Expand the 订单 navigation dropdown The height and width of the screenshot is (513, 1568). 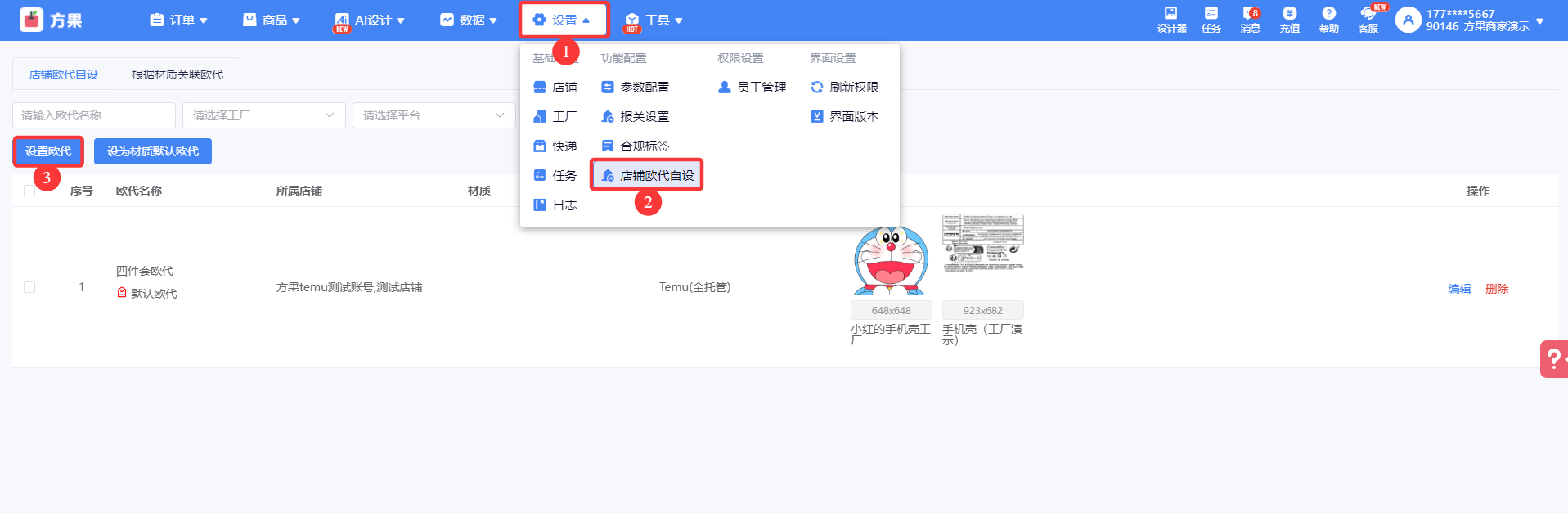pos(178,20)
